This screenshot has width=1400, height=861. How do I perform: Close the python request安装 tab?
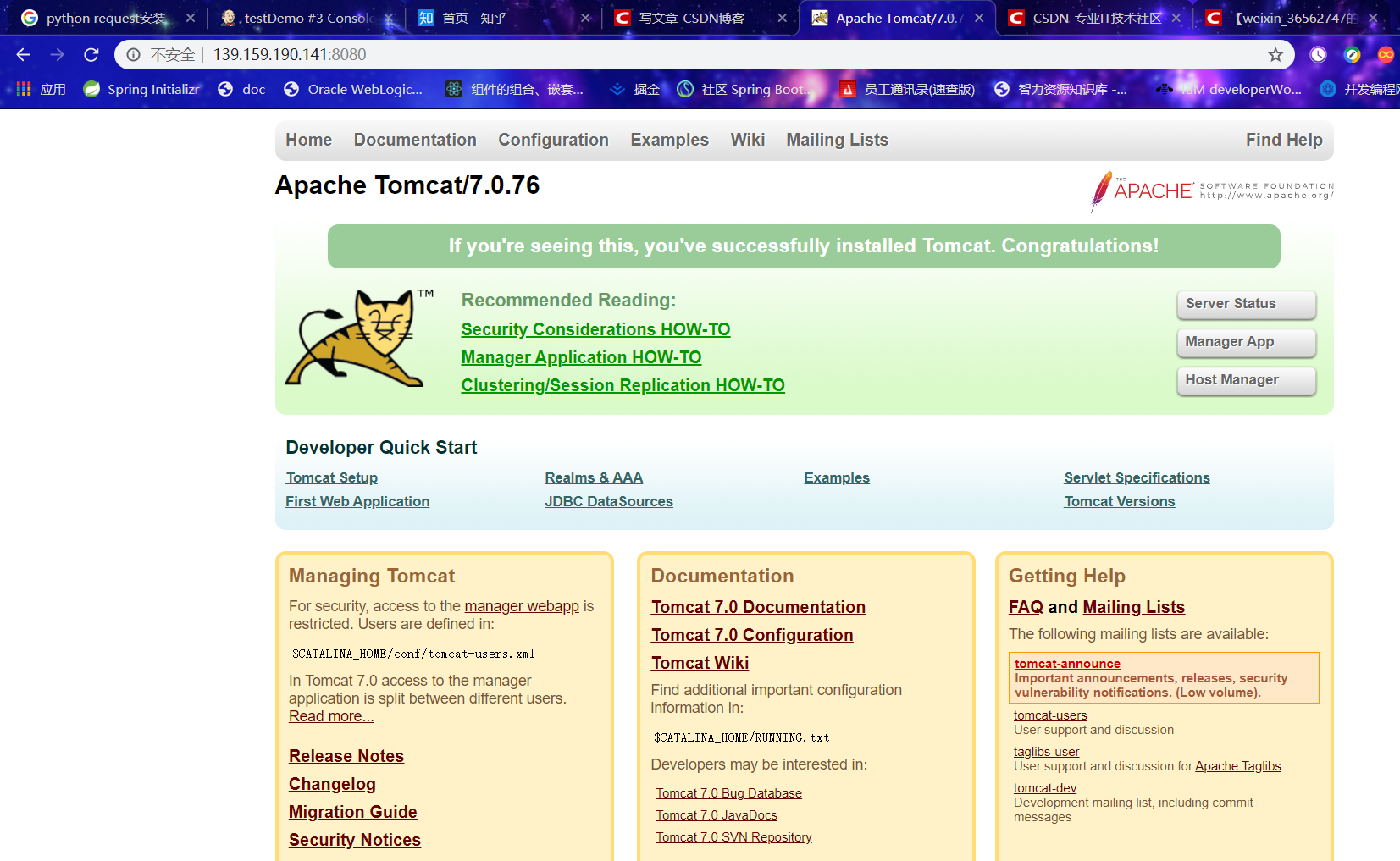tap(191, 18)
